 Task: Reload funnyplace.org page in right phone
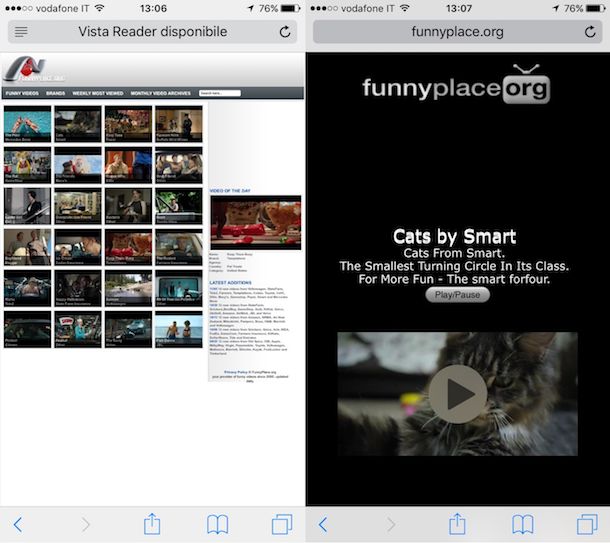click(x=590, y=32)
